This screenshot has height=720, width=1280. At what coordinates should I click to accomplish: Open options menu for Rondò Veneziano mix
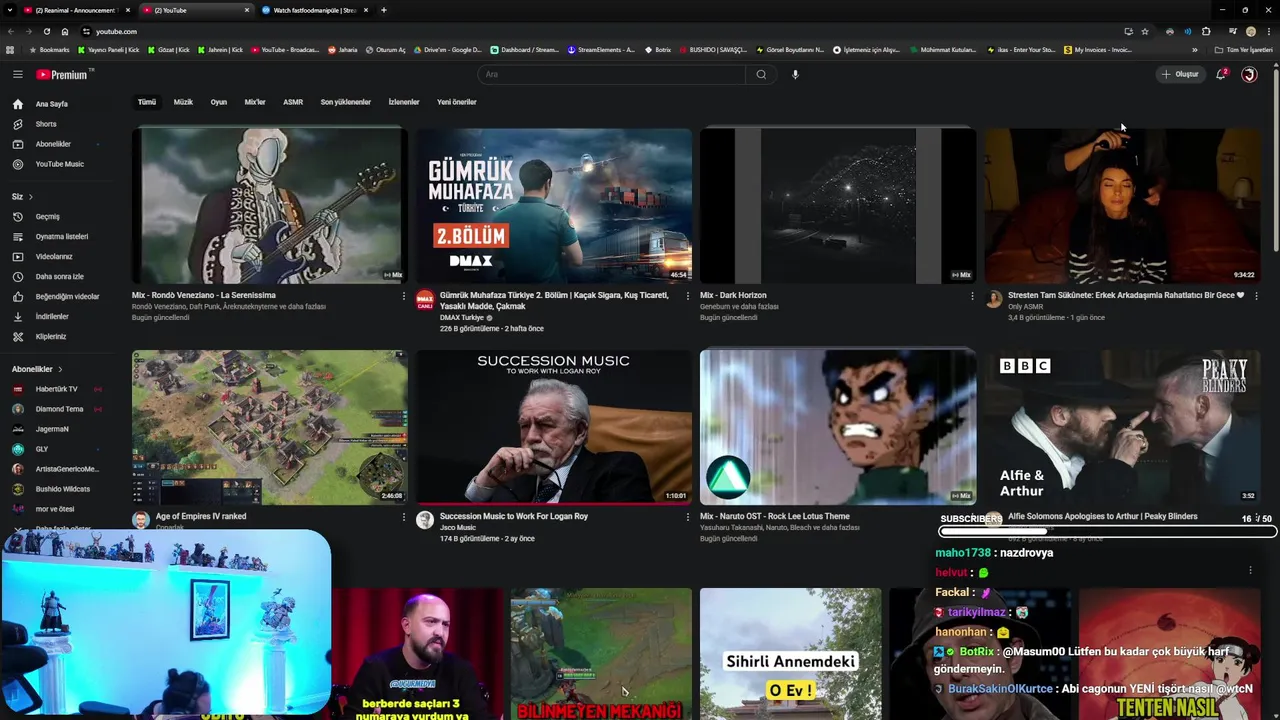404,296
